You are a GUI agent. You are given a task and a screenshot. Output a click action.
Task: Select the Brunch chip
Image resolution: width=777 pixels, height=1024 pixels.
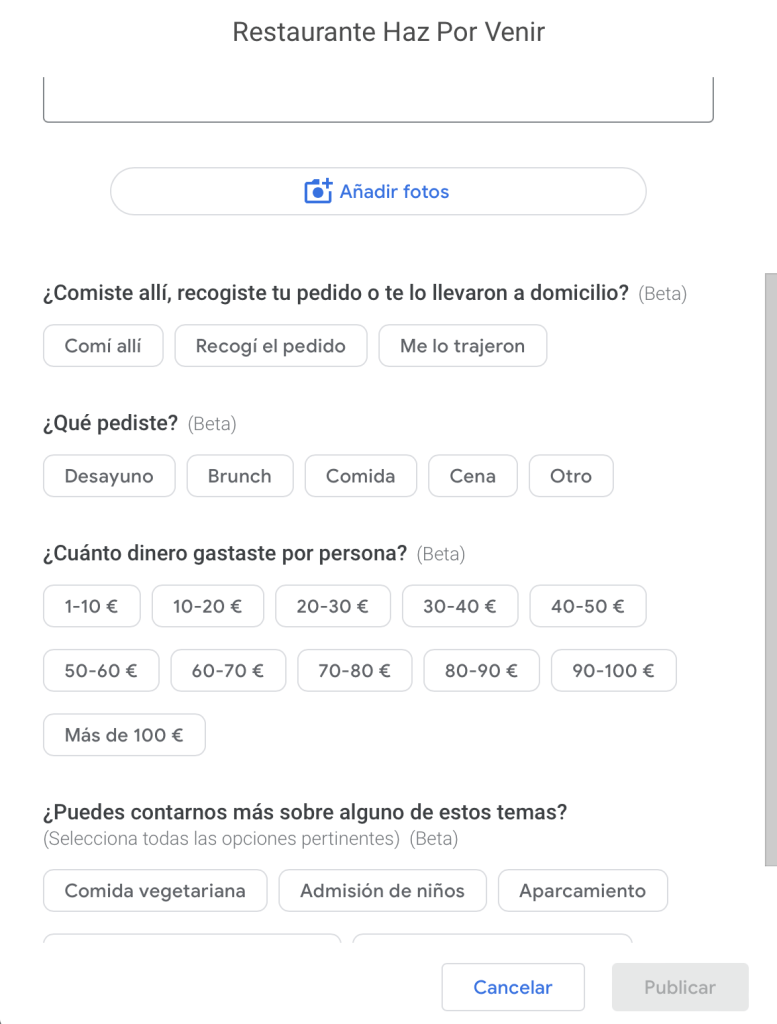tap(240, 475)
